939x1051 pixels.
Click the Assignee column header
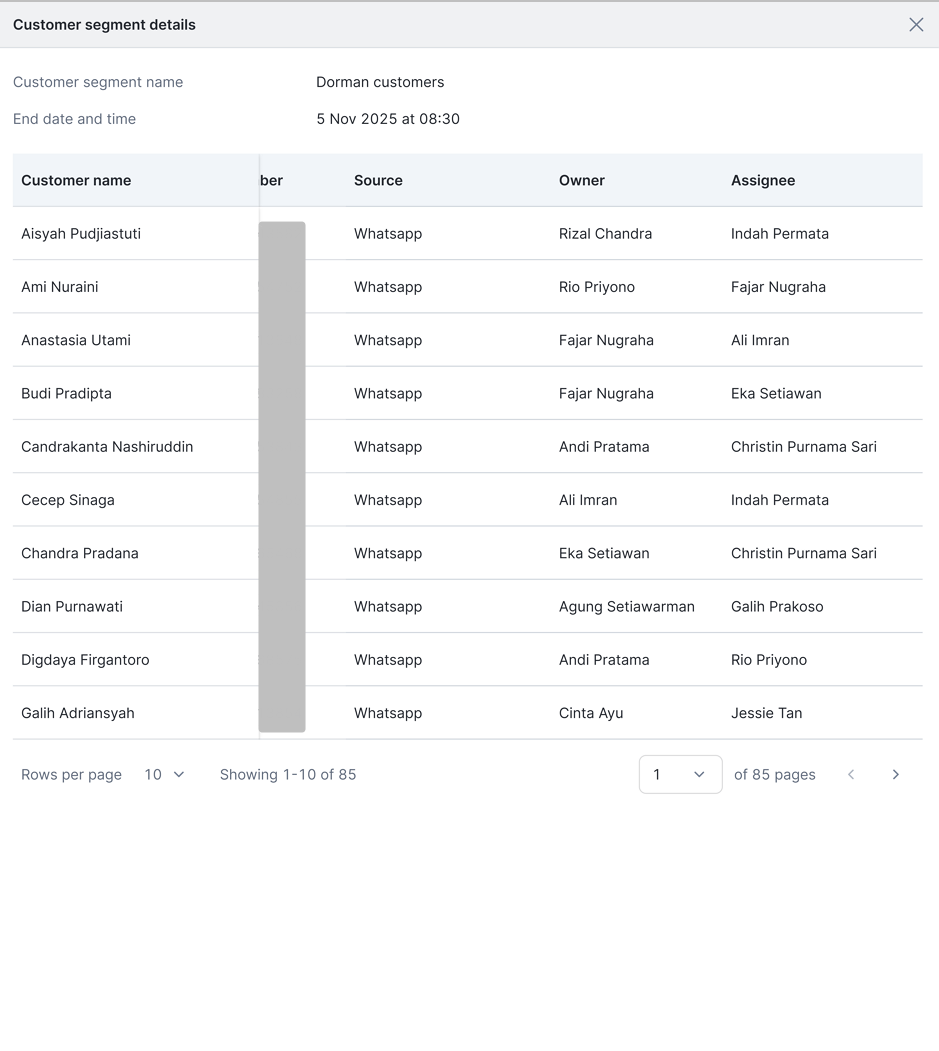pos(763,180)
